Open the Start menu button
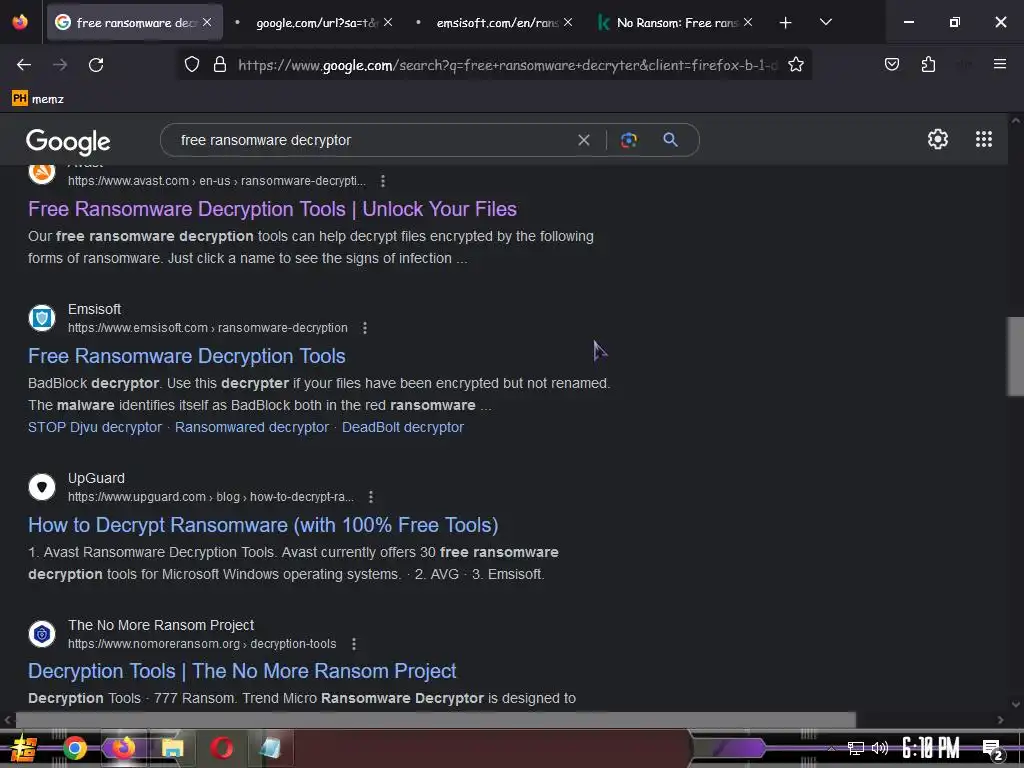The width and height of the screenshot is (1024, 768). point(24,748)
